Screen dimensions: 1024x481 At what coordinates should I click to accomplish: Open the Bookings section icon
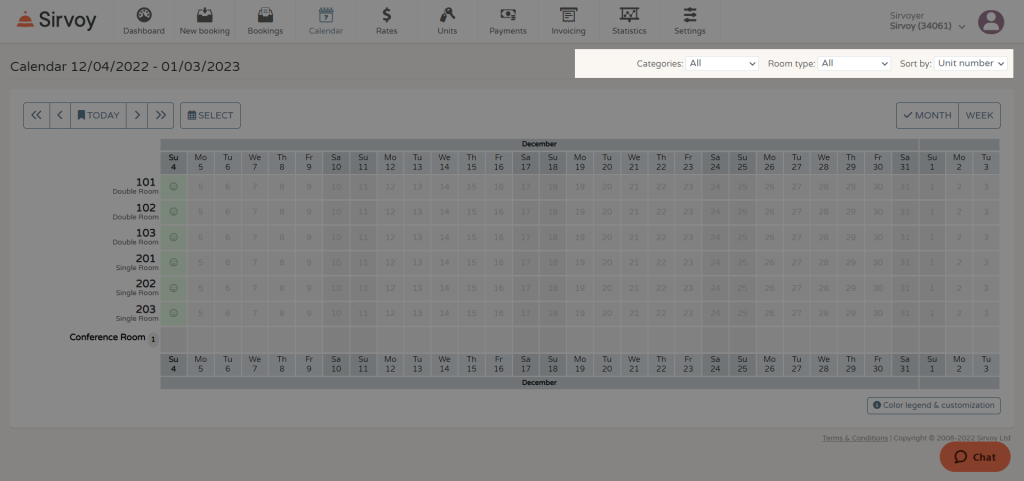pos(265,16)
